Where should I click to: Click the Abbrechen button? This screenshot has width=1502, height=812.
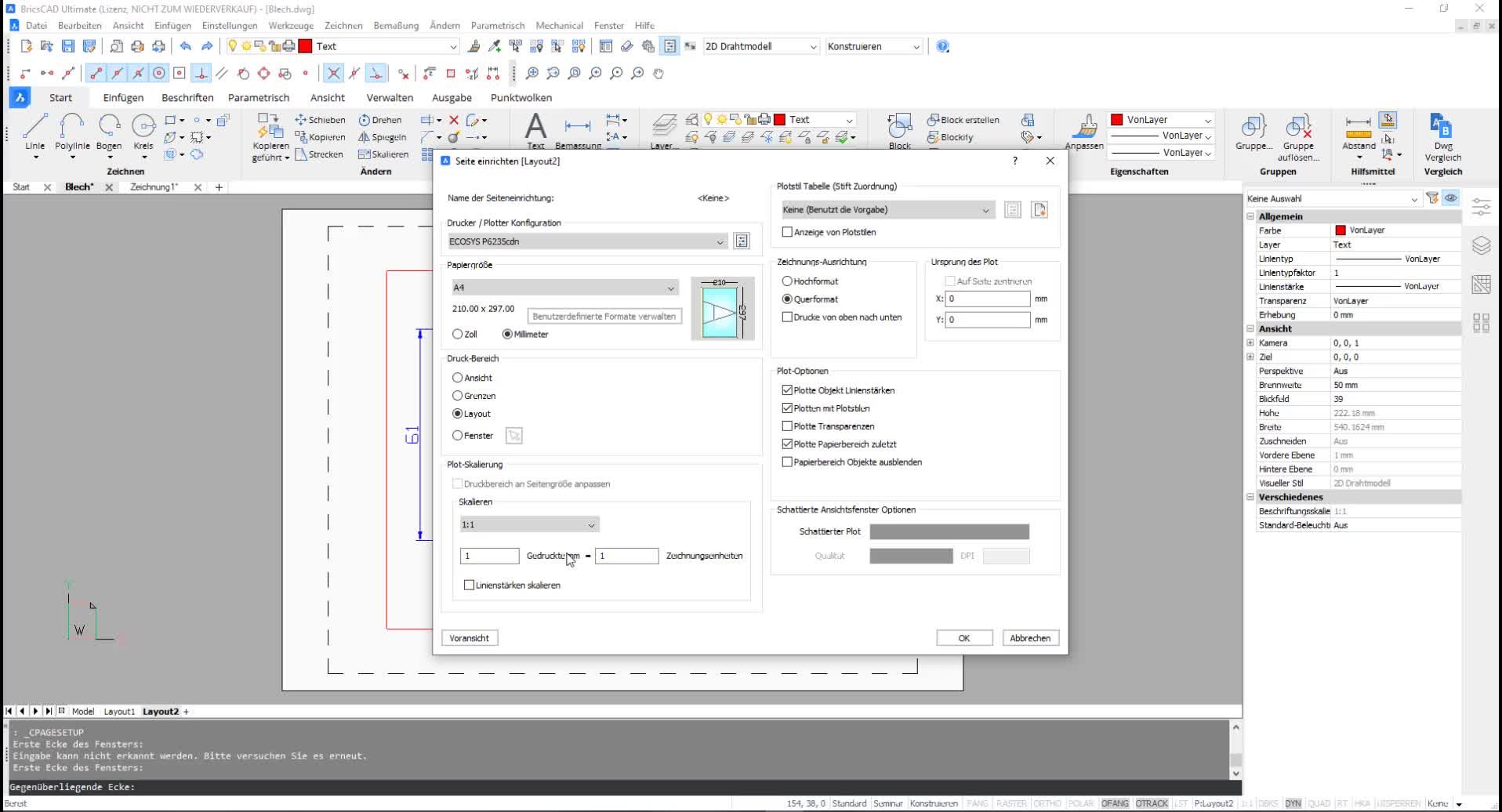[x=1030, y=638]
